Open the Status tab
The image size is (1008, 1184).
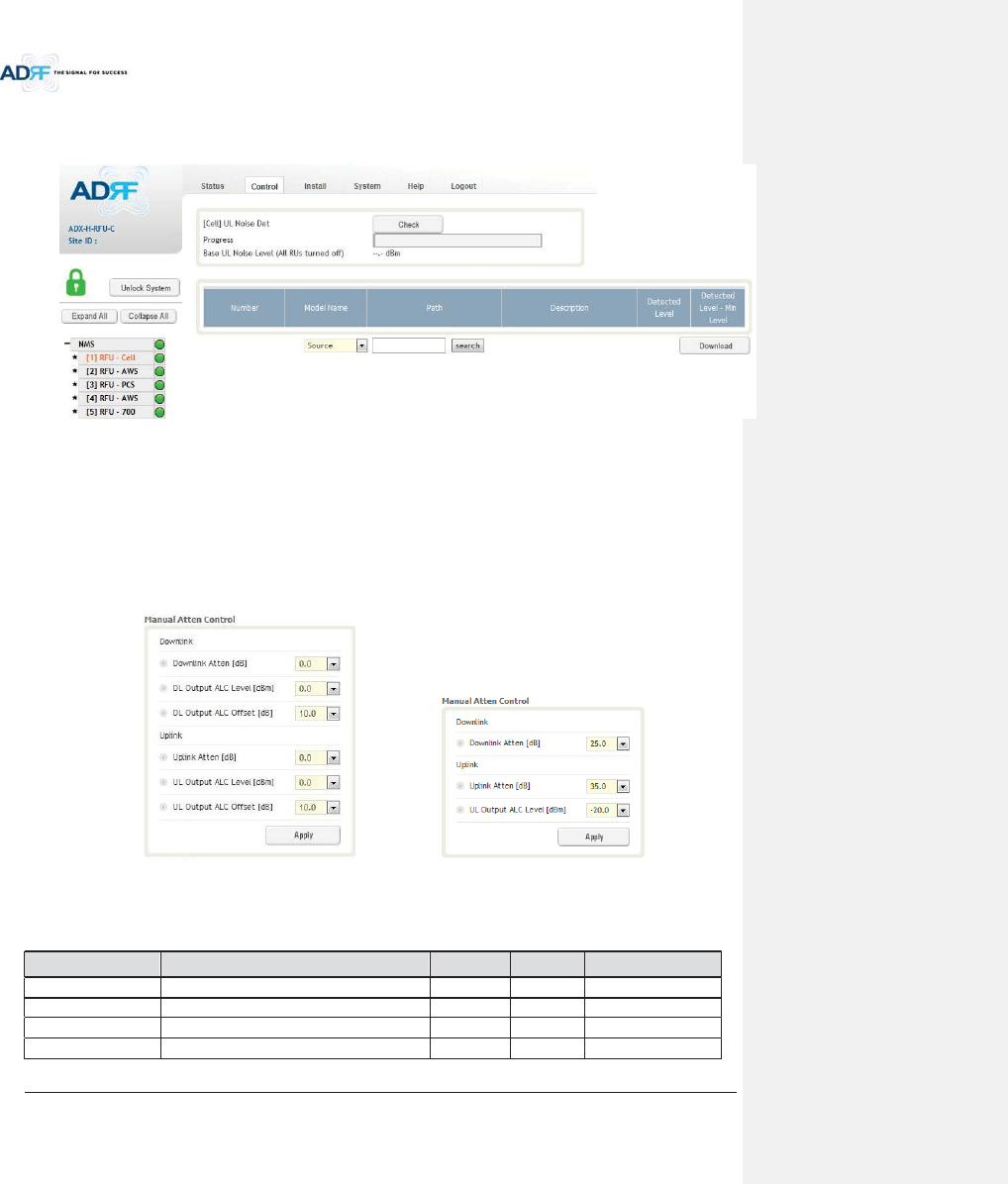coord(212,186)
